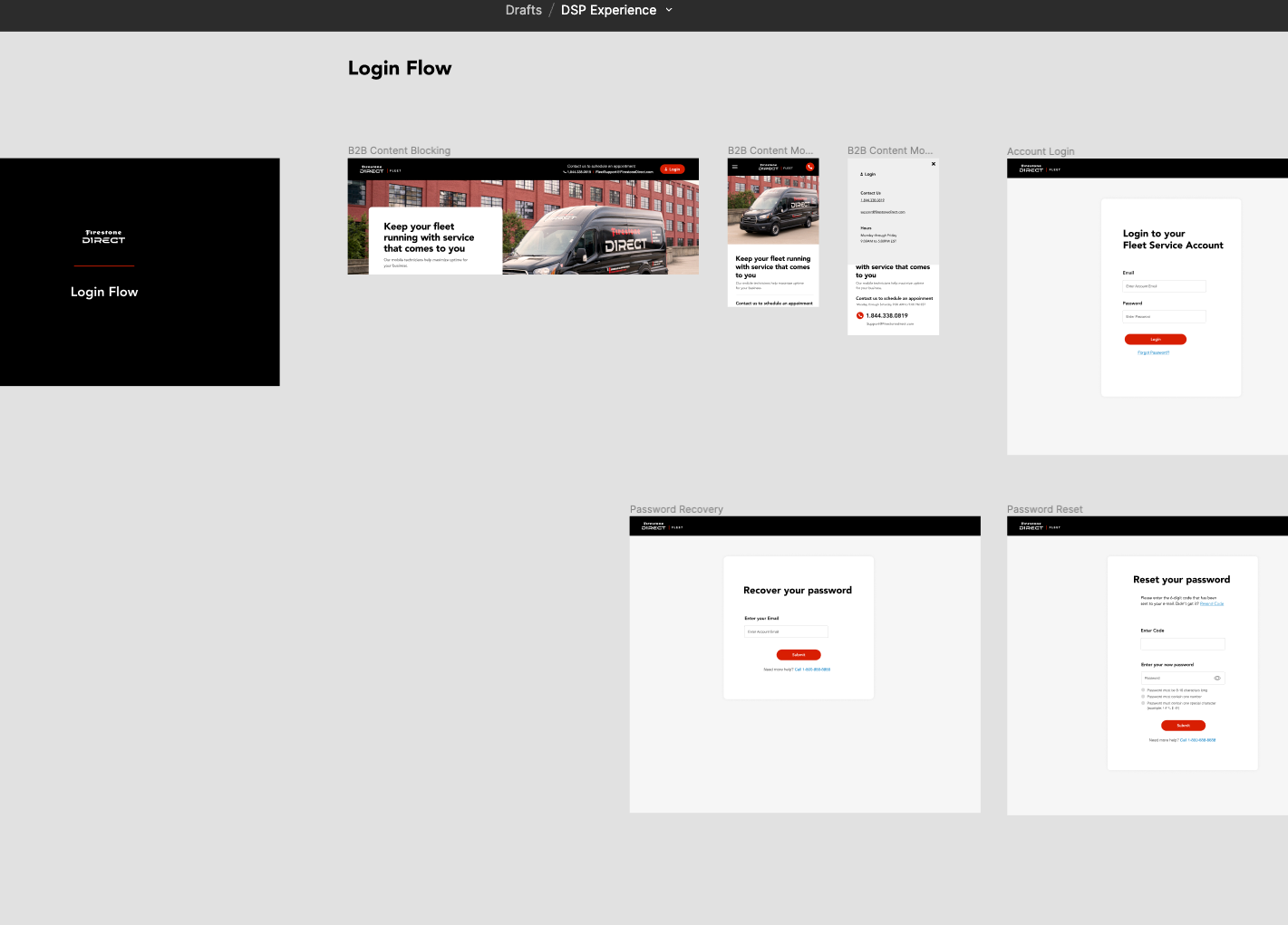The width and height of the screenshot is (1288, 925).
Task: Click the Enter Code input field
Action: click(x=1183, y=644)
